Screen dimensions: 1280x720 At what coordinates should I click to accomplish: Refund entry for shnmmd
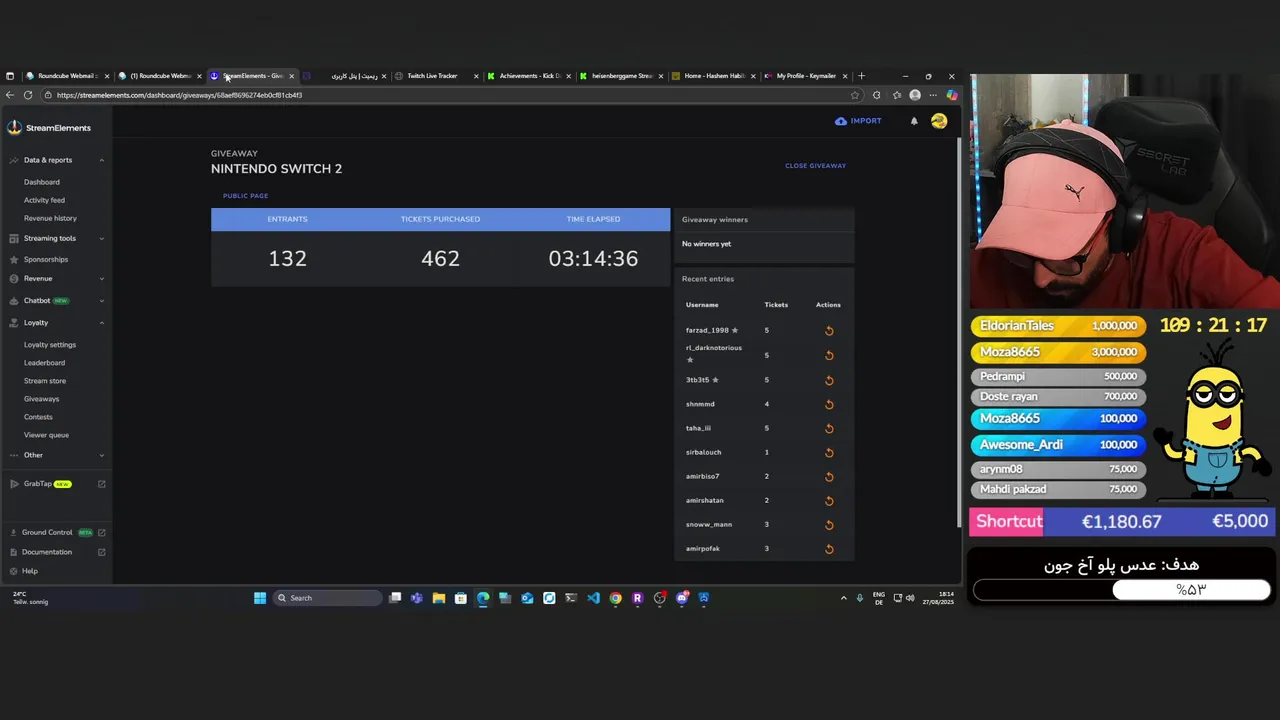(x=829, y=404)
